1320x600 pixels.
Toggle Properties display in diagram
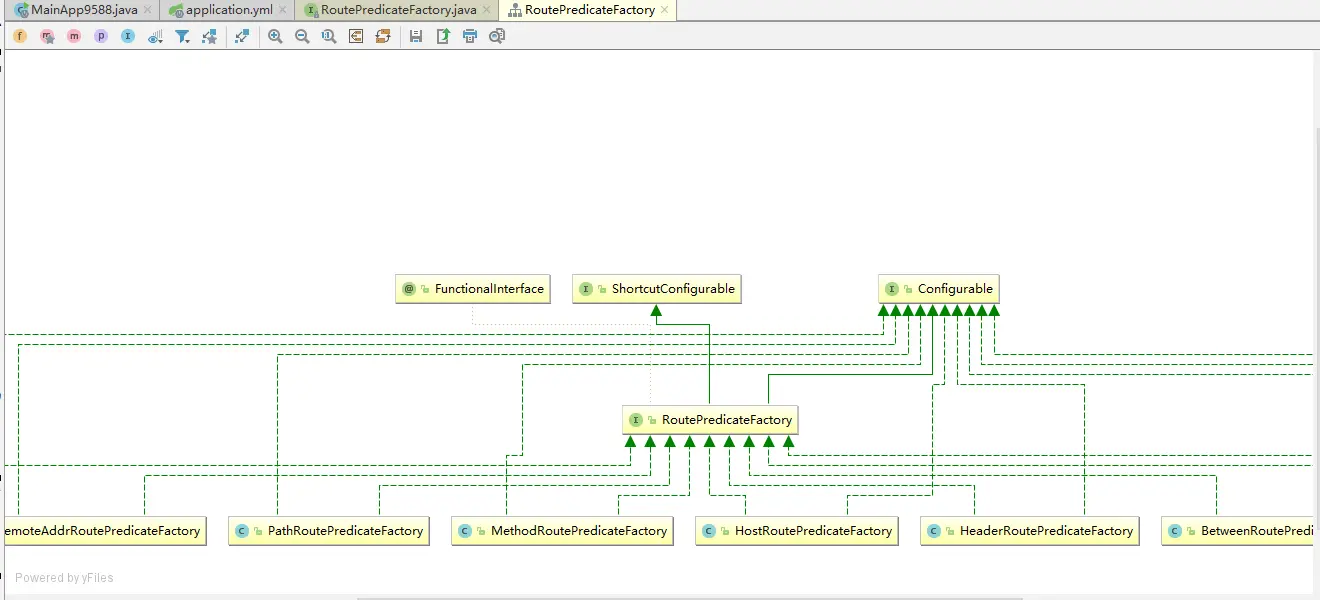(x=101, y=36)
